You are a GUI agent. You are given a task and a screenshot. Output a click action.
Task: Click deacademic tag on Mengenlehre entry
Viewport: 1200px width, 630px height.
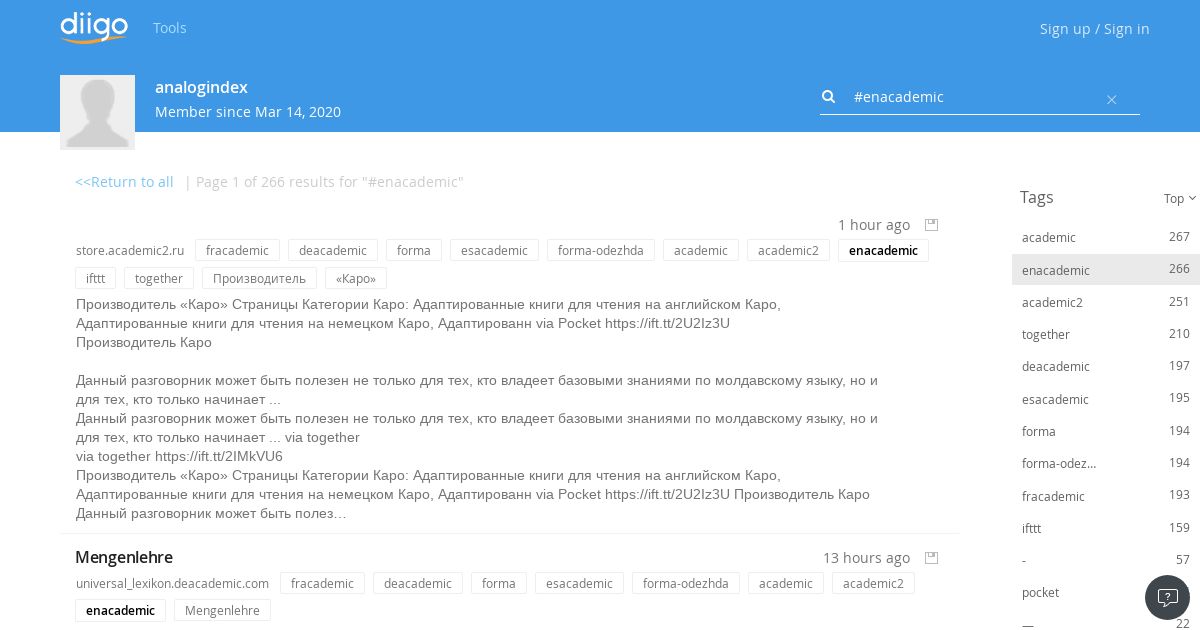[418, 583]
